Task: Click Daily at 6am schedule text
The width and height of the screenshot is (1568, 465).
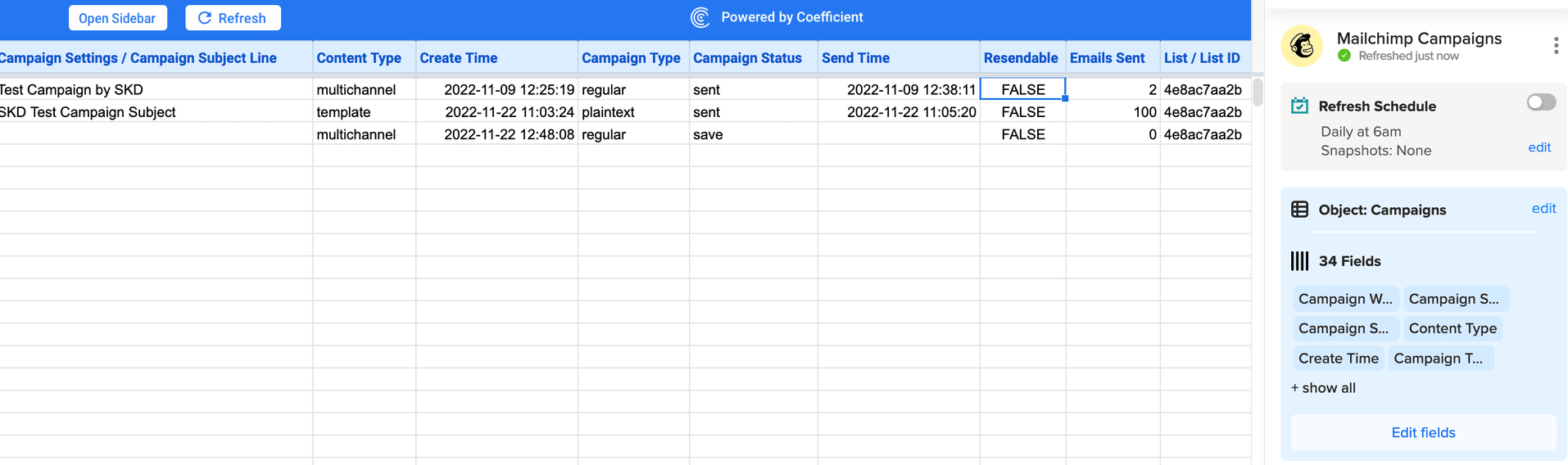Action: (x=1361, y=131)
